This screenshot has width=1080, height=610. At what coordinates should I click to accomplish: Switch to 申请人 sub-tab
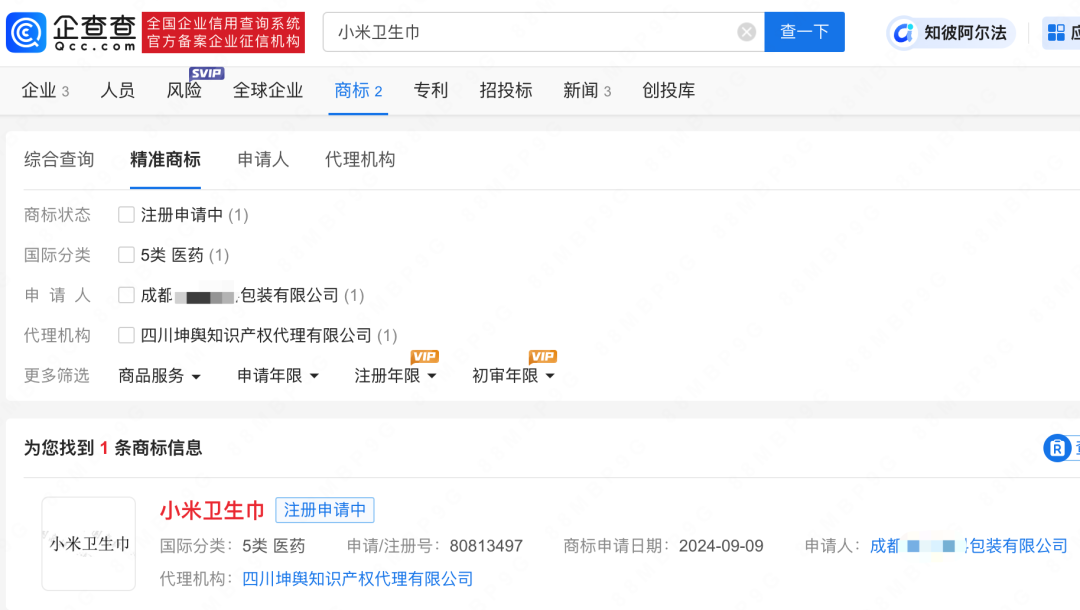pos(263,160)
